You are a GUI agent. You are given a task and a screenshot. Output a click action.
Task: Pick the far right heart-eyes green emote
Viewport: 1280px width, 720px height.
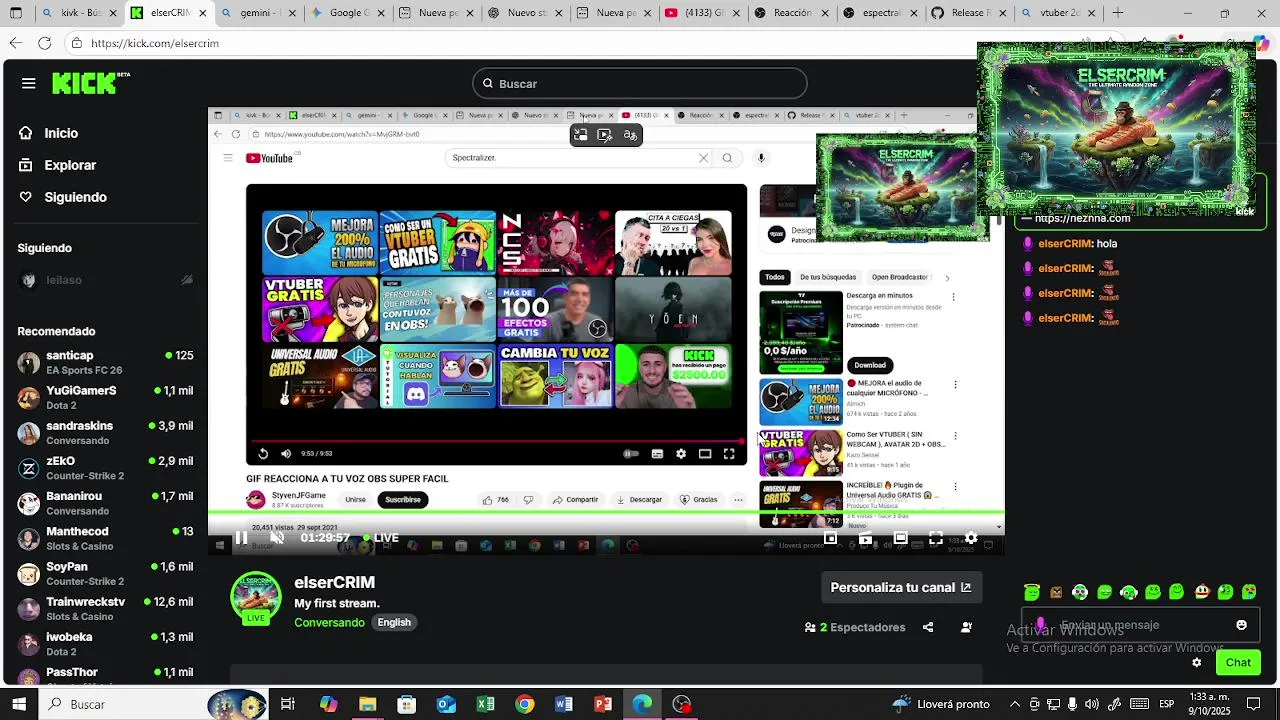[1249, 592]
